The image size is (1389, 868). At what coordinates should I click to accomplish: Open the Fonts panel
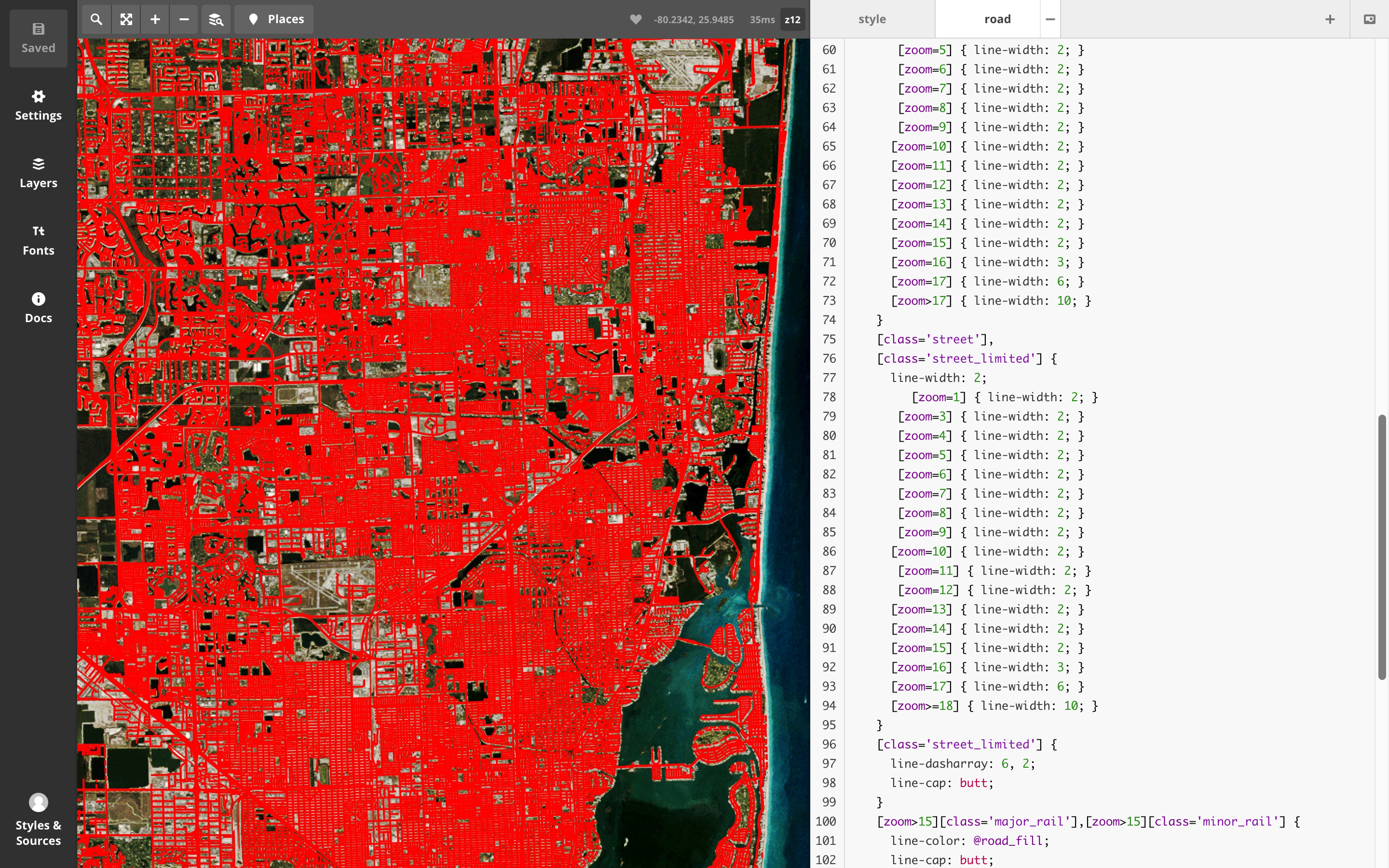coord(39,241)
